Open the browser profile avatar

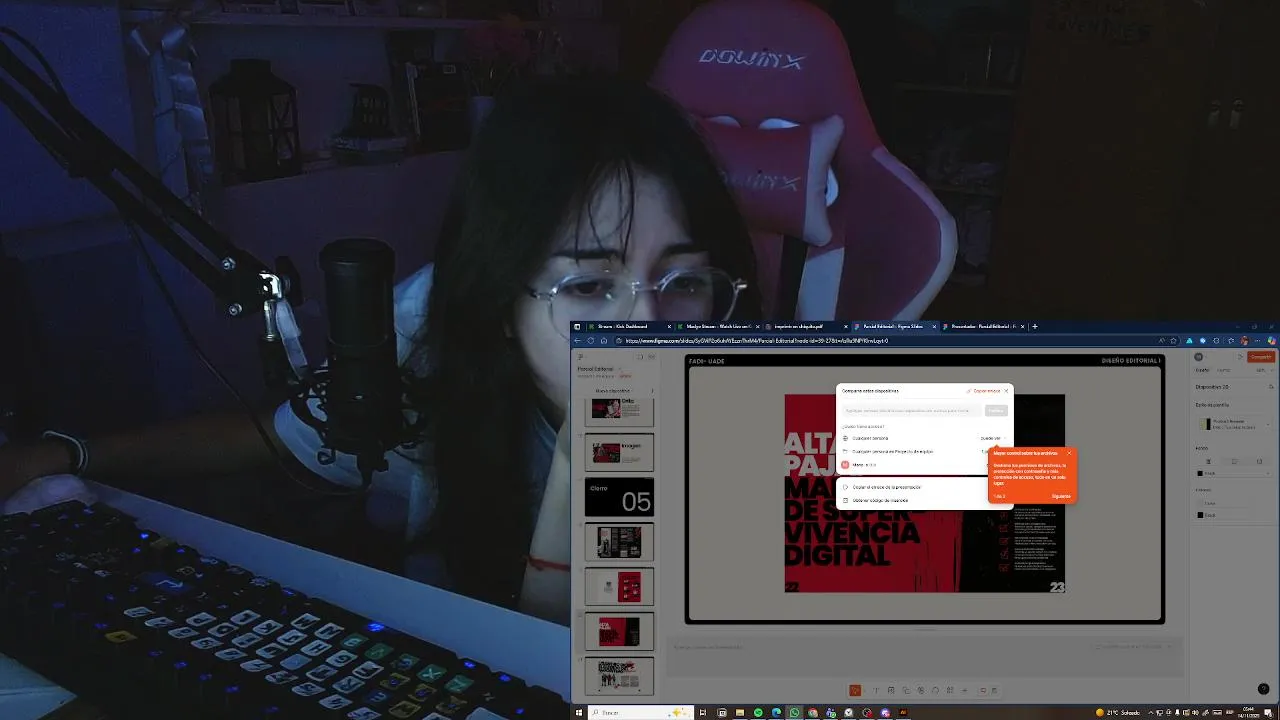[1244, 340]
